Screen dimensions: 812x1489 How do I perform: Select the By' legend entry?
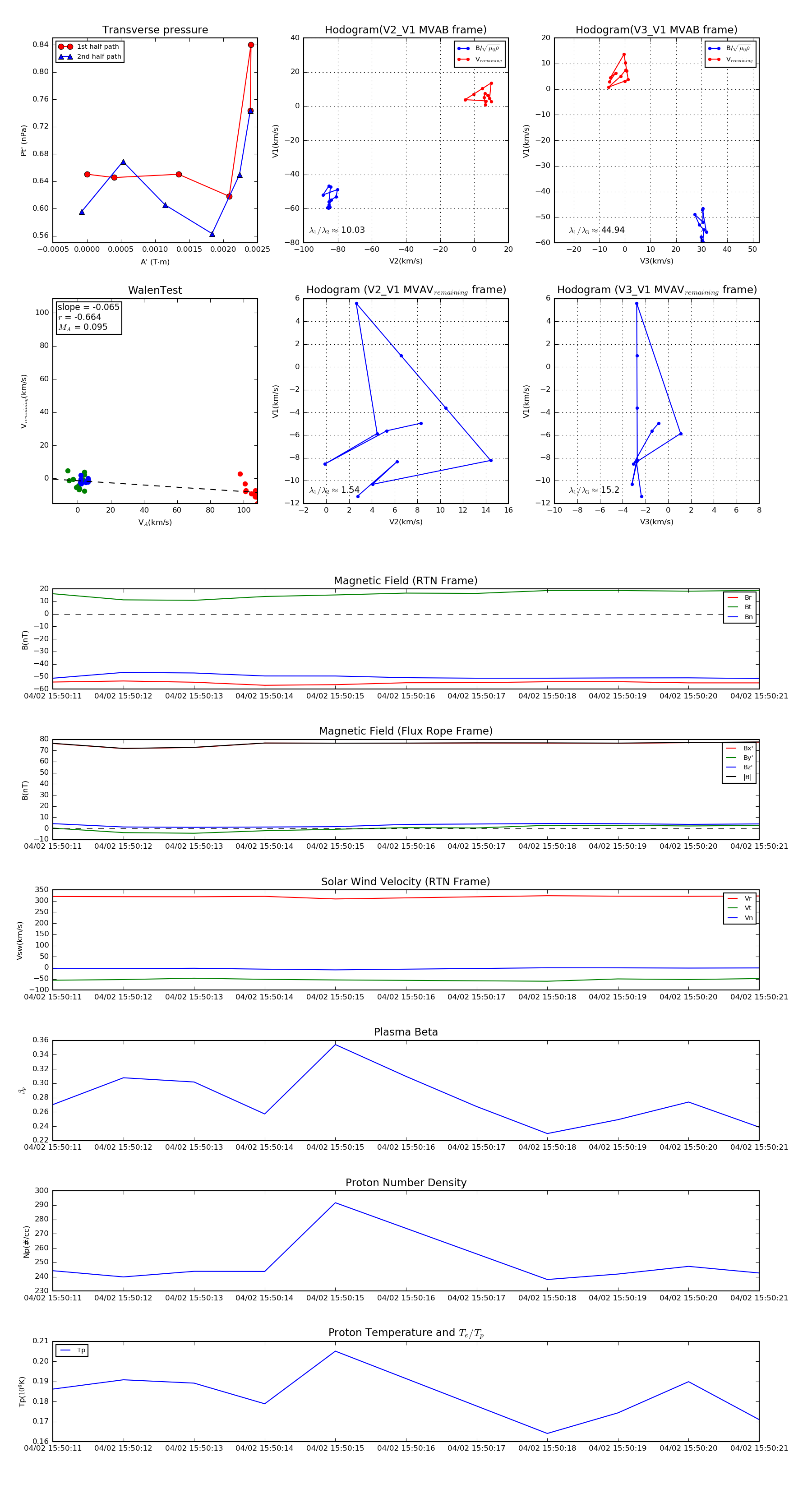(x=739, y=757)
